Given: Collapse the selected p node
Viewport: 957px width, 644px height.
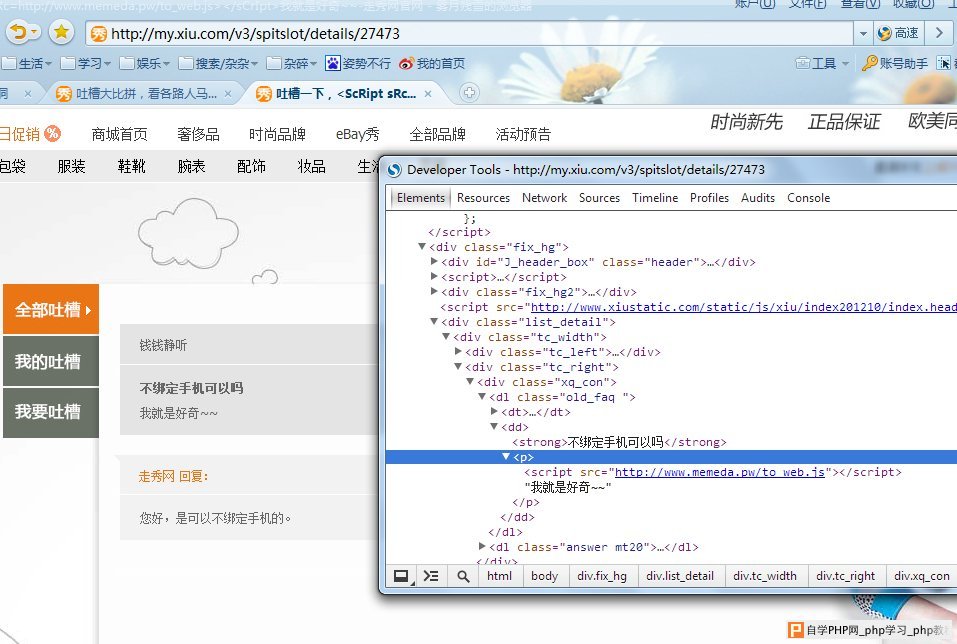Looking at the screenshot, I should 506,456.
